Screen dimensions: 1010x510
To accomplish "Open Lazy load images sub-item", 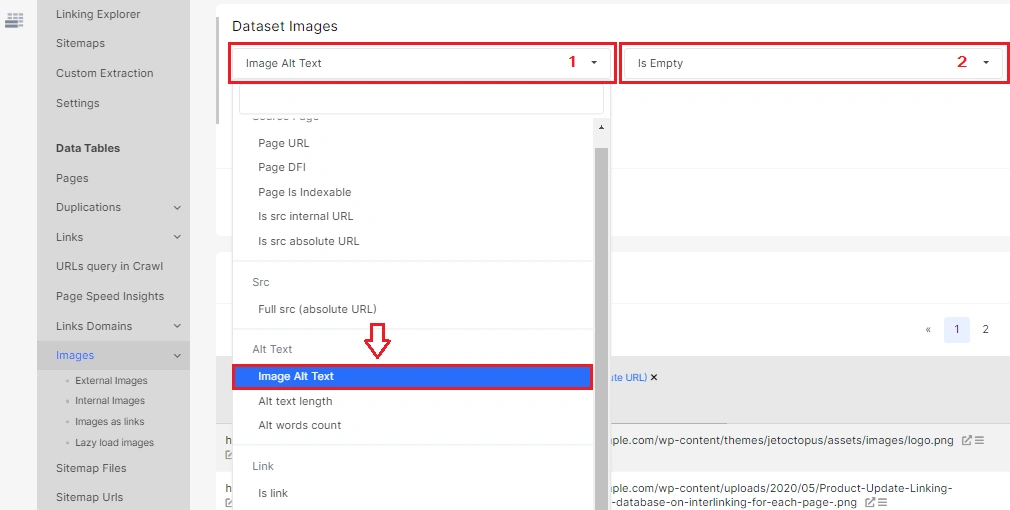I will pos(114,443).
